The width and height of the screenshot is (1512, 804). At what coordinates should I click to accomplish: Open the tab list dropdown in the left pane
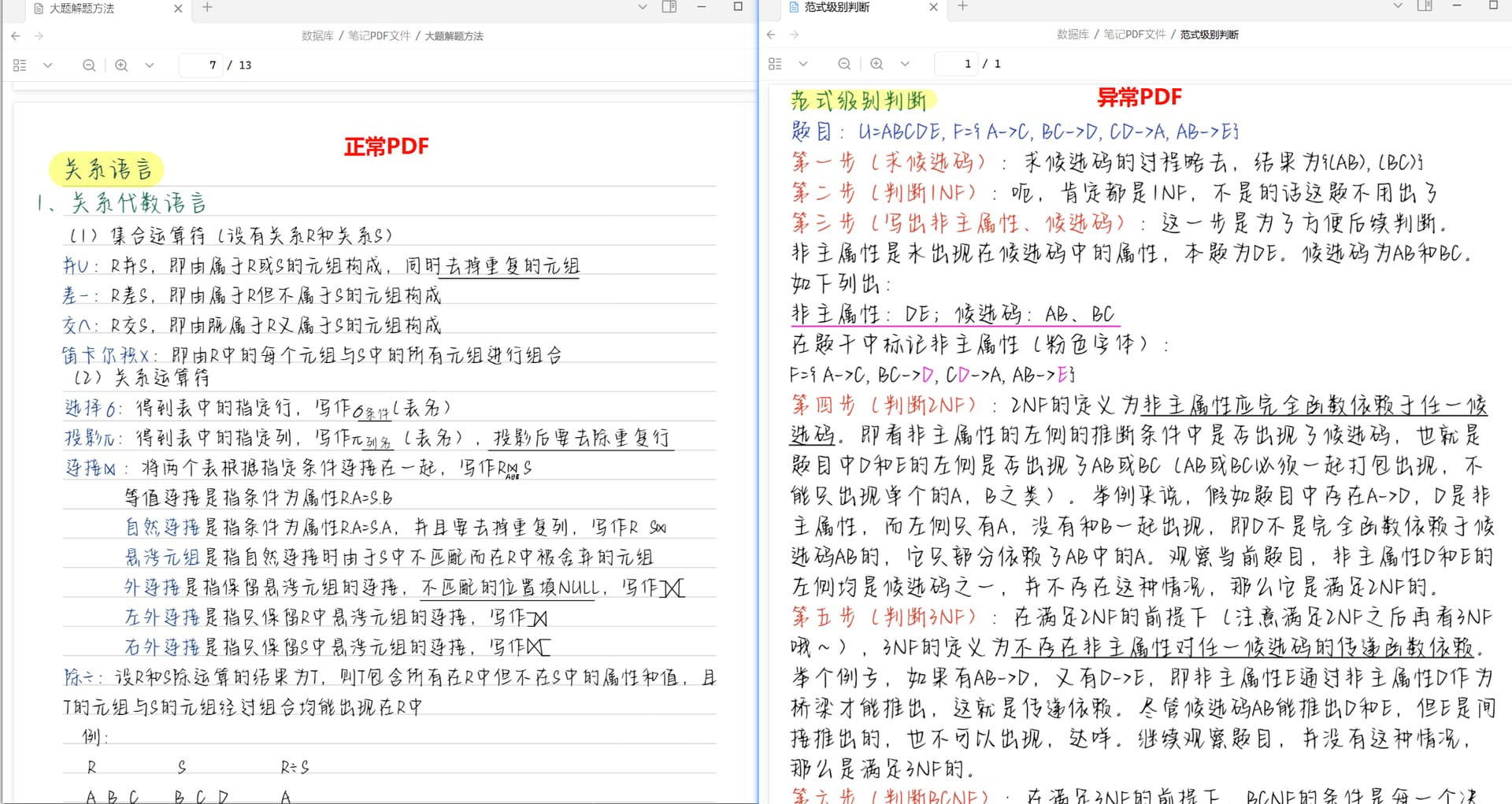pyautogui.click(x=643, y=7)
